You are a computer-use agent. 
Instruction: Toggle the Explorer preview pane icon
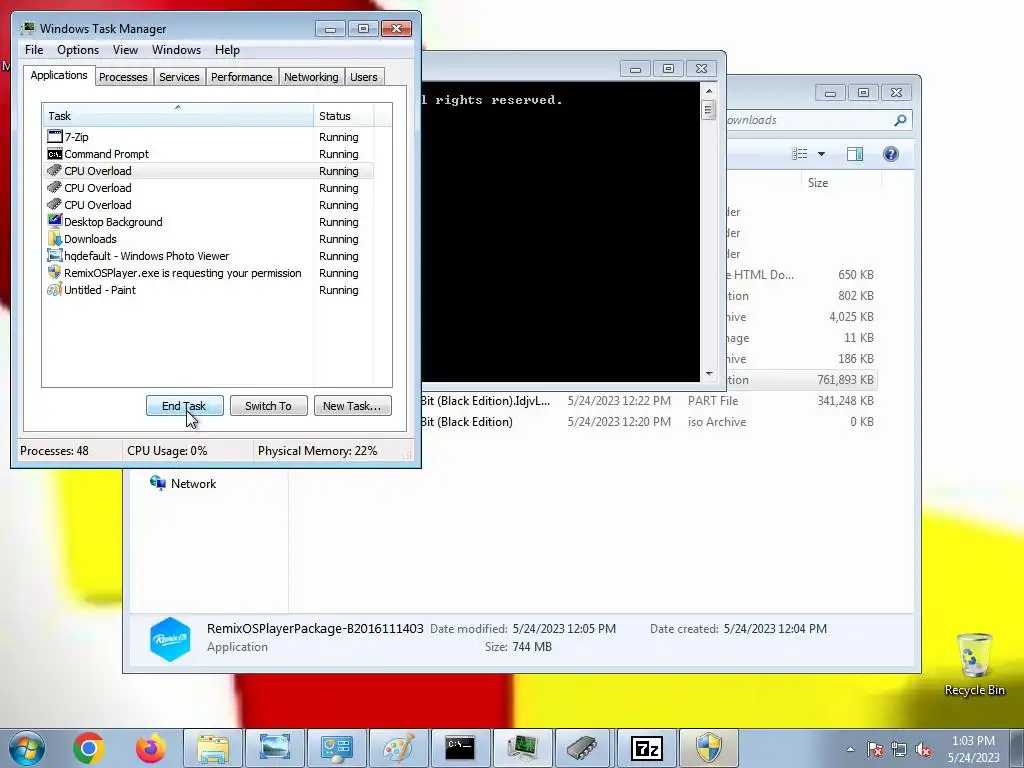point(854,153)
